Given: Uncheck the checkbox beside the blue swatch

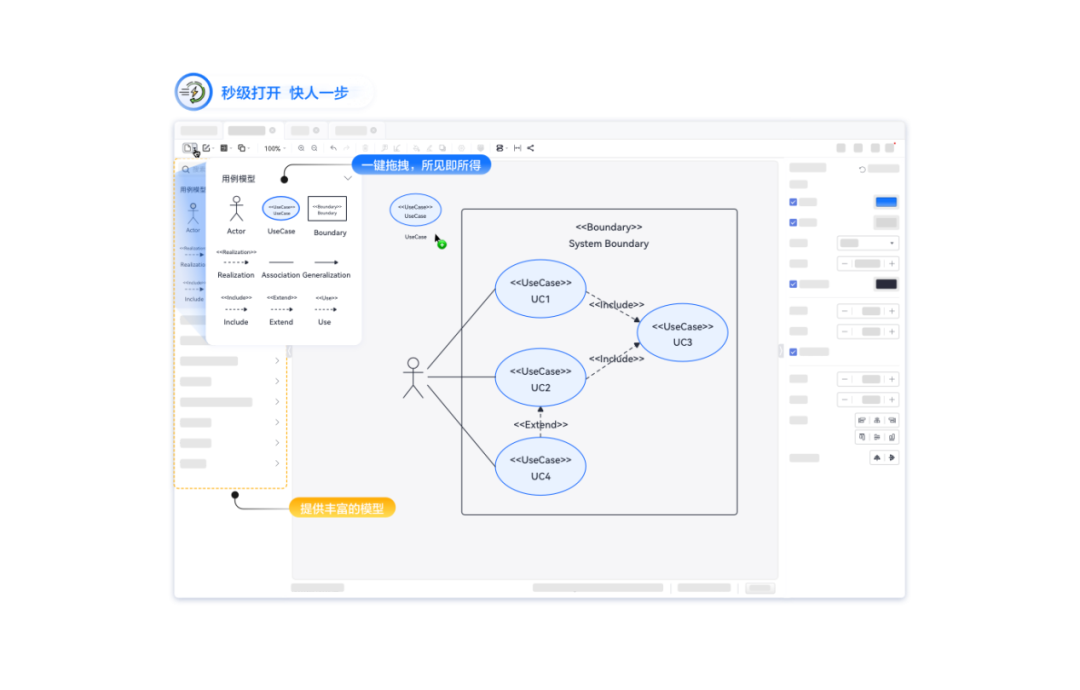Looking at the screenshot, I should (793, 202).
